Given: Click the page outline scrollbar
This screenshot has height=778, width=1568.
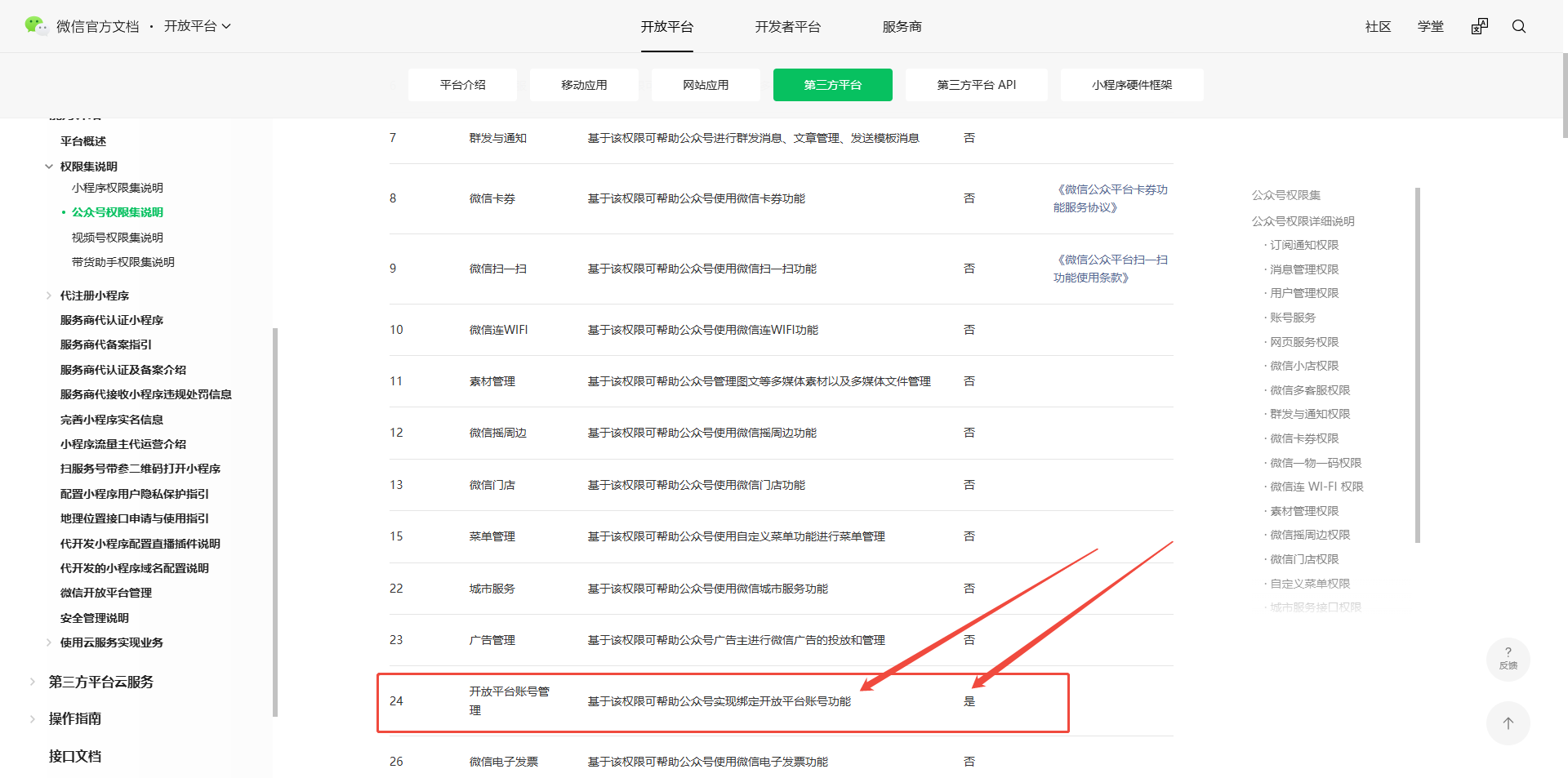Looking at the screenshot, I should [1418, 365].
